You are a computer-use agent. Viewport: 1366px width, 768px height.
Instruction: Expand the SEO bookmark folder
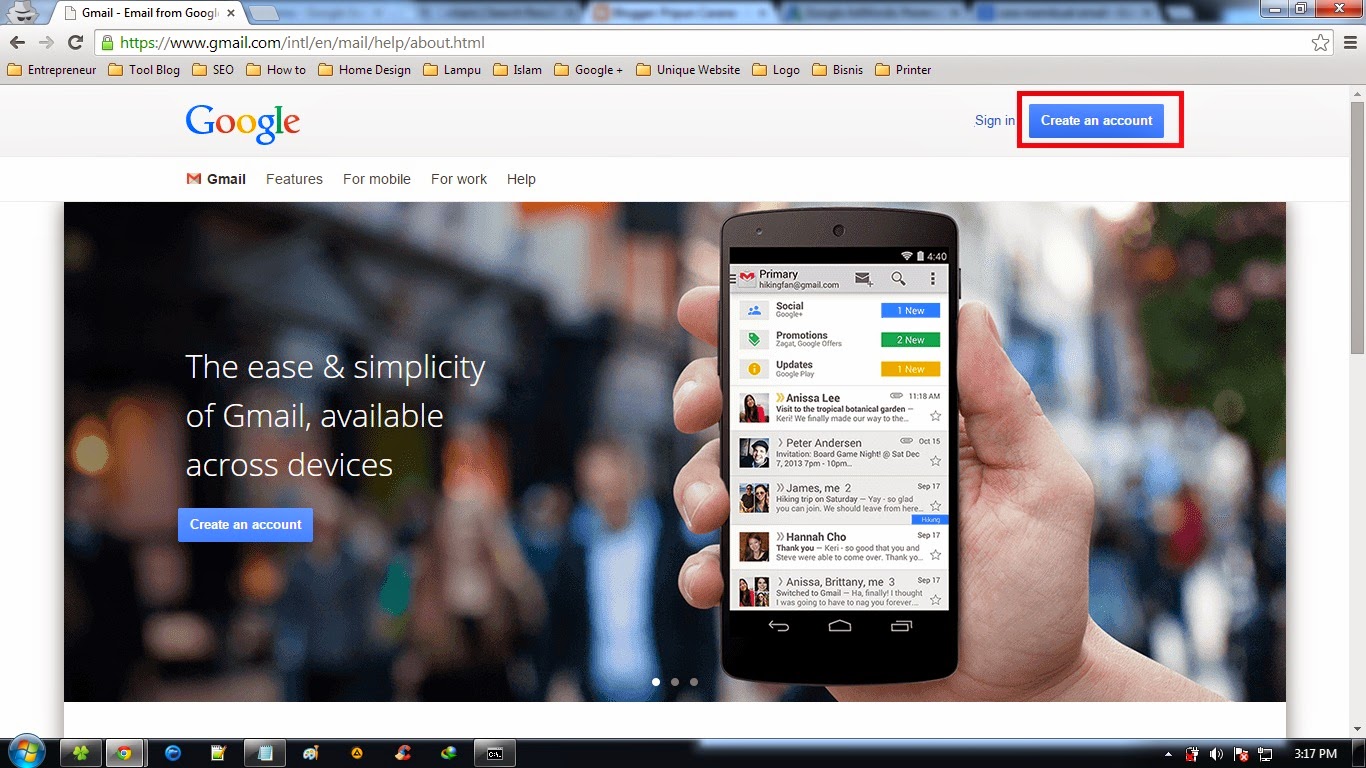click(x=212, y=70)
